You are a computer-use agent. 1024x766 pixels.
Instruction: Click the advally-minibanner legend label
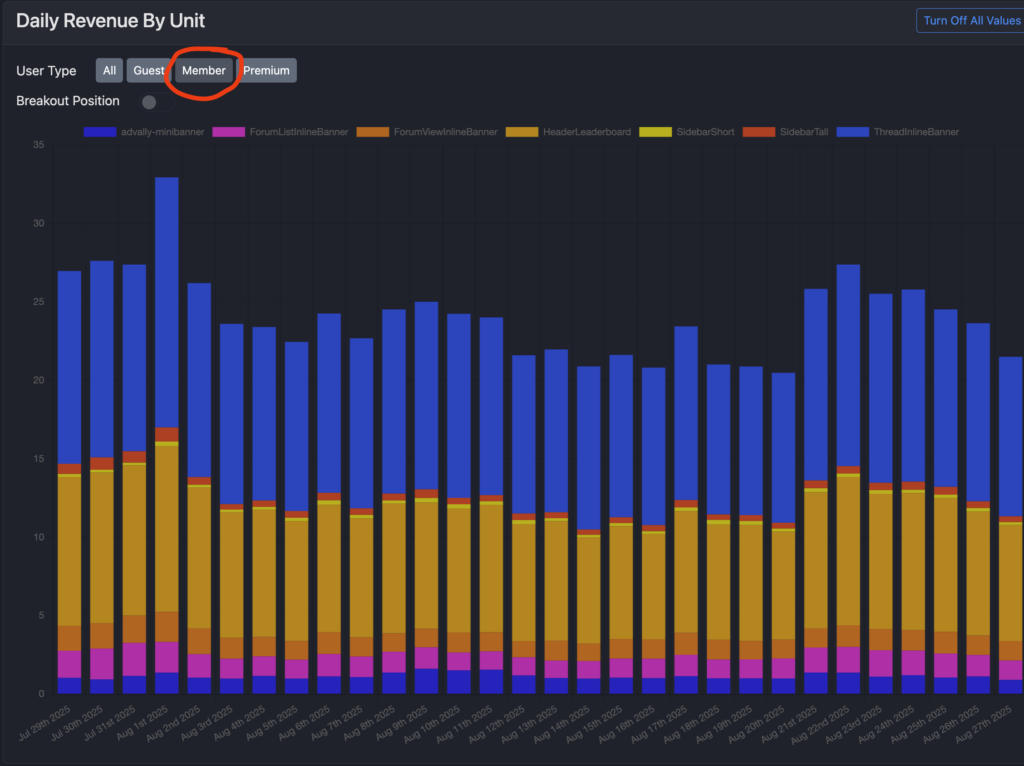[x=163, y=132]
